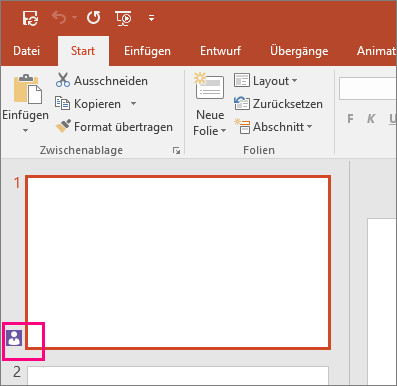Open the Übergänge tab
This screenshot has width=397, height=386.
pyautogui.click(x=299, y=51)
